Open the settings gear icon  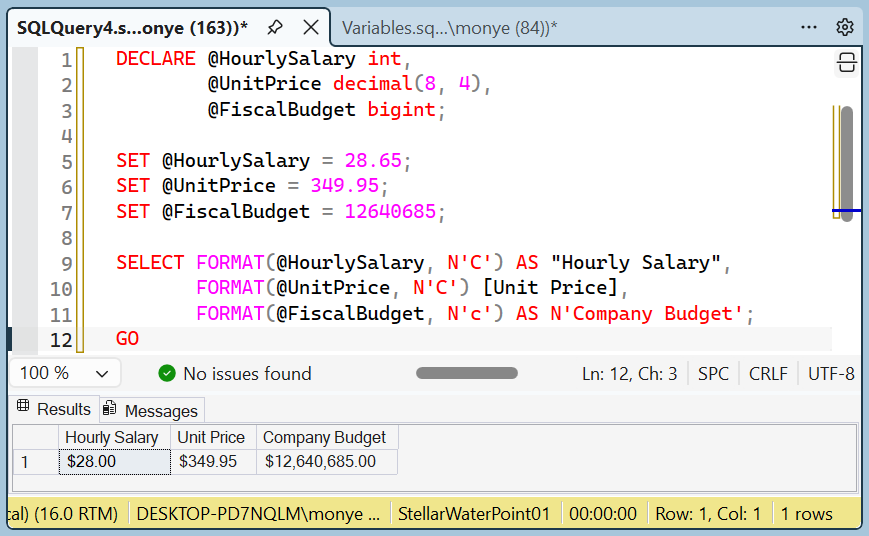pyautogui.click(x=845, y=27)
